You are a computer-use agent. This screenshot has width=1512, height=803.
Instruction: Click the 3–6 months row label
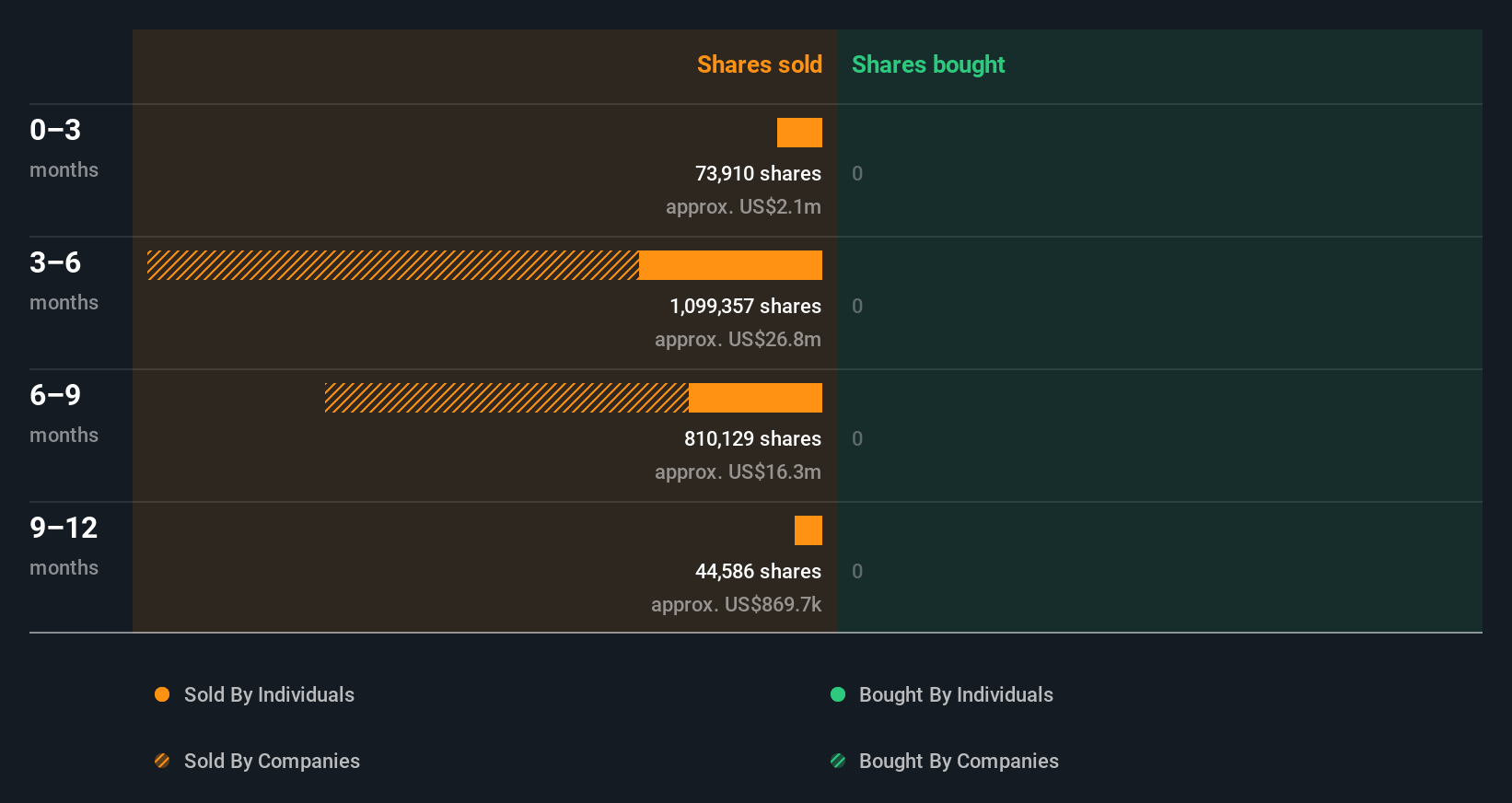tap(64, 281)
